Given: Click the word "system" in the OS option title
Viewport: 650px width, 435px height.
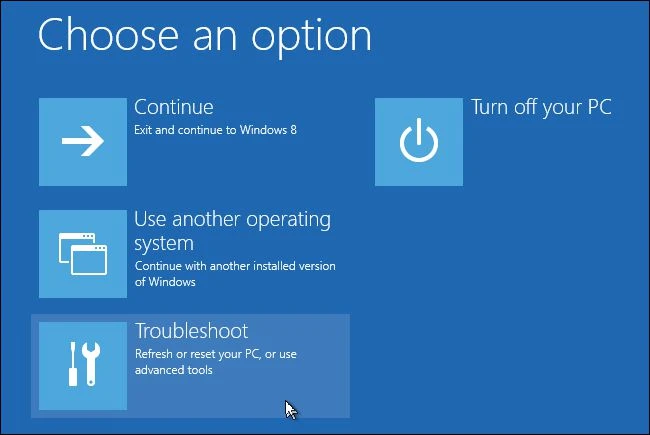Looking at the screenshot, I should 164,243.
